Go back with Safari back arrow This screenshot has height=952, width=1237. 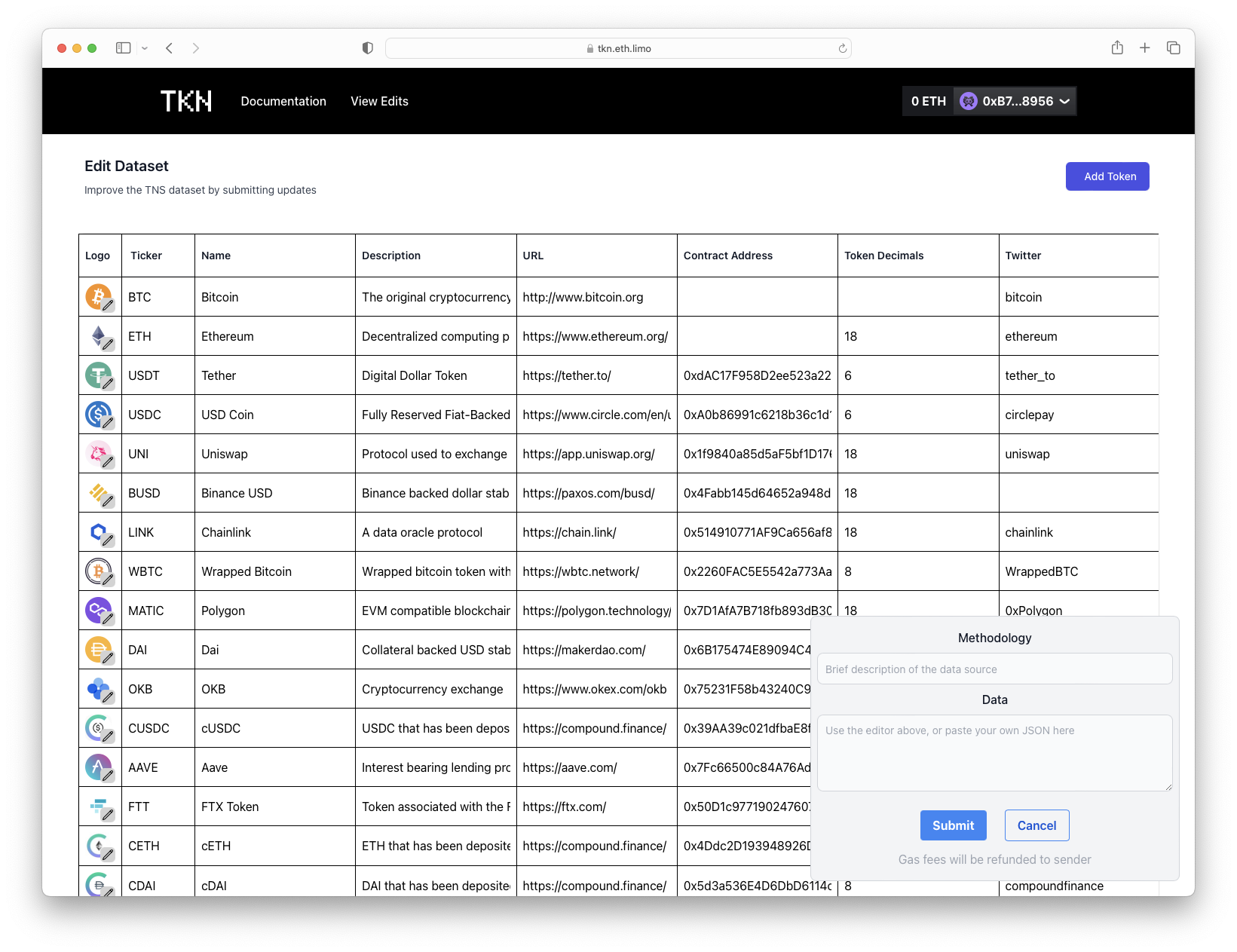pyautogui.click(x=170, y=48)
